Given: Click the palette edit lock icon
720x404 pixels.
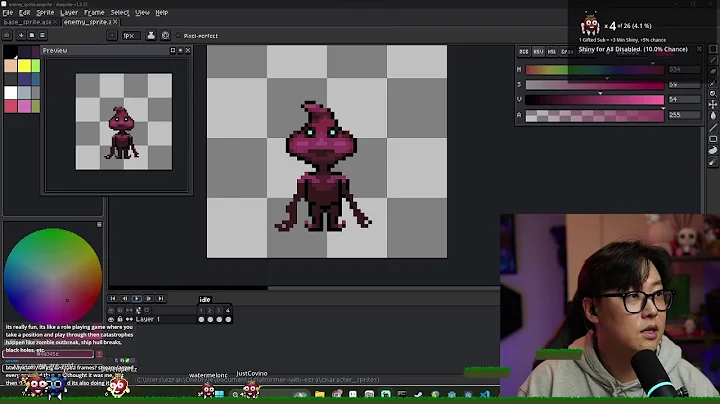Looking at the screenshot, I should point(7,35).
